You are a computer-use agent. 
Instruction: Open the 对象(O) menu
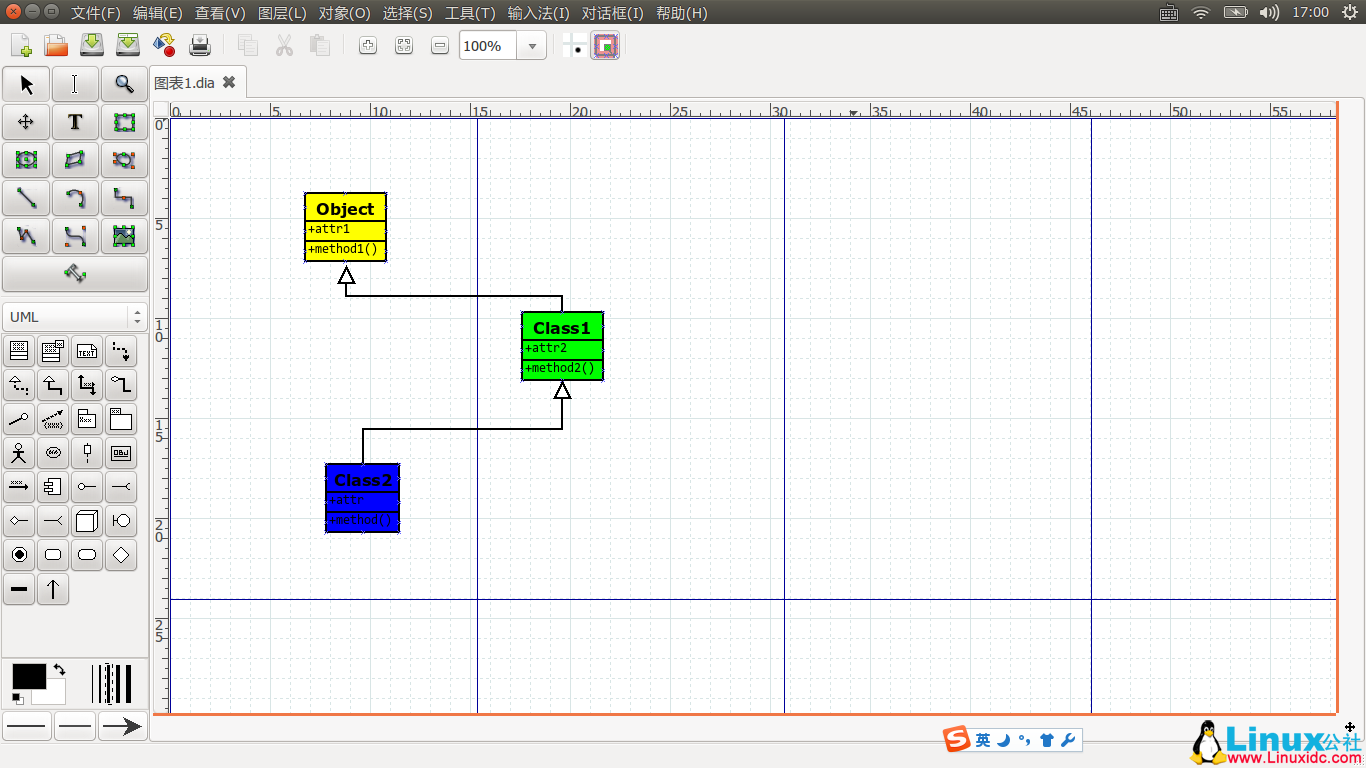click(344, 13)
